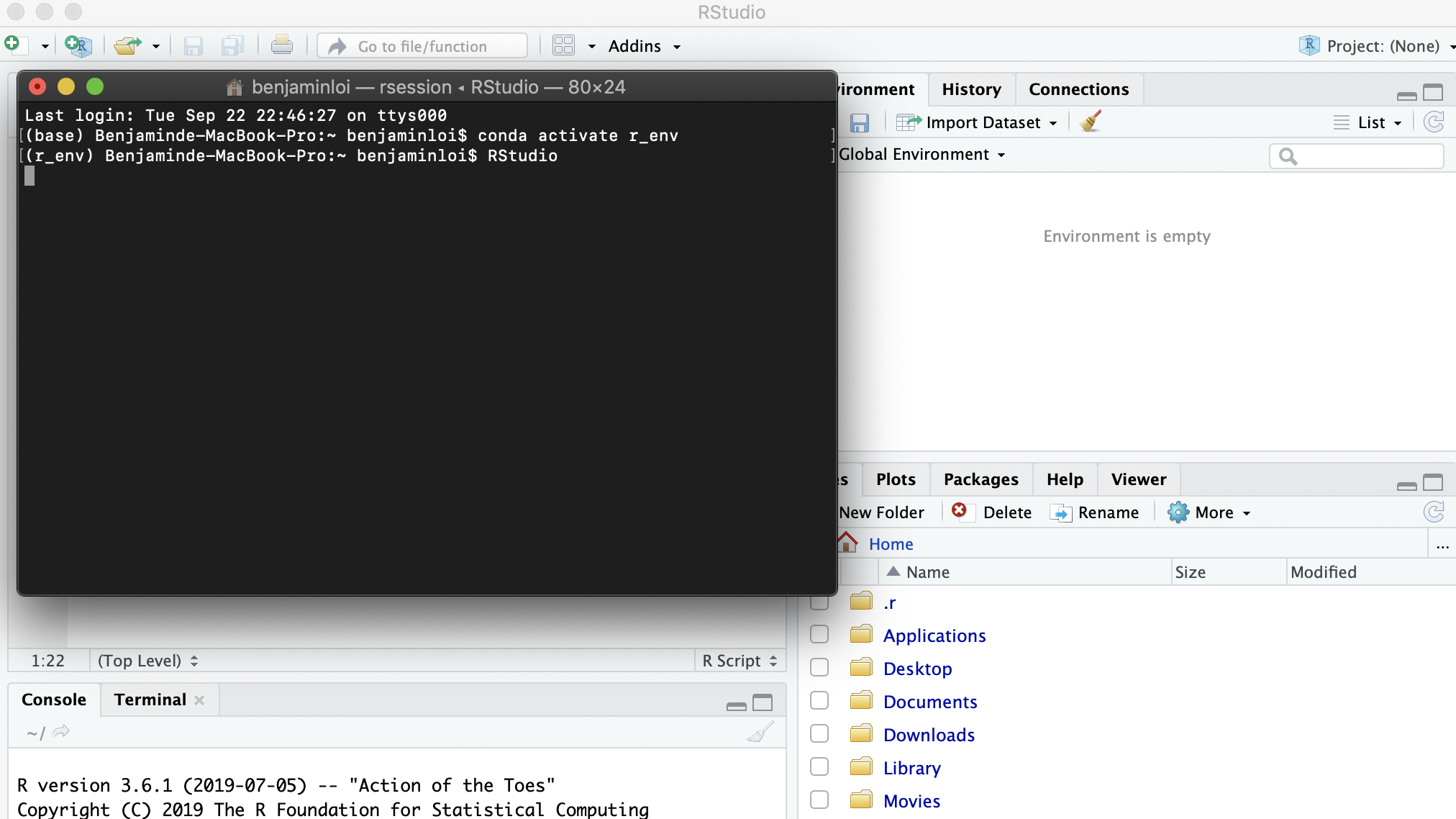Open the Desktop folder link
The image size is (1456, 819).
coord(917,669)
